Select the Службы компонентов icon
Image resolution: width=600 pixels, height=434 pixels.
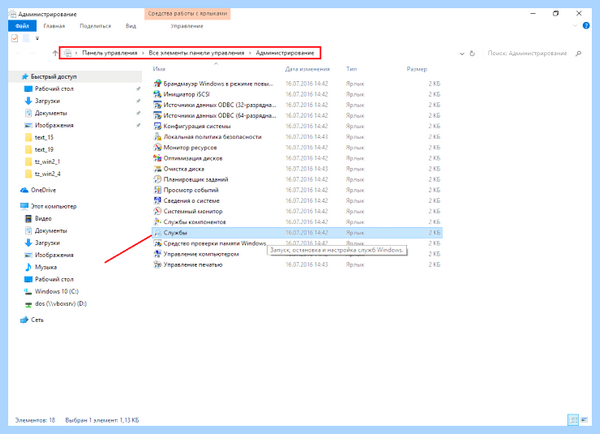tap(157, 222)
